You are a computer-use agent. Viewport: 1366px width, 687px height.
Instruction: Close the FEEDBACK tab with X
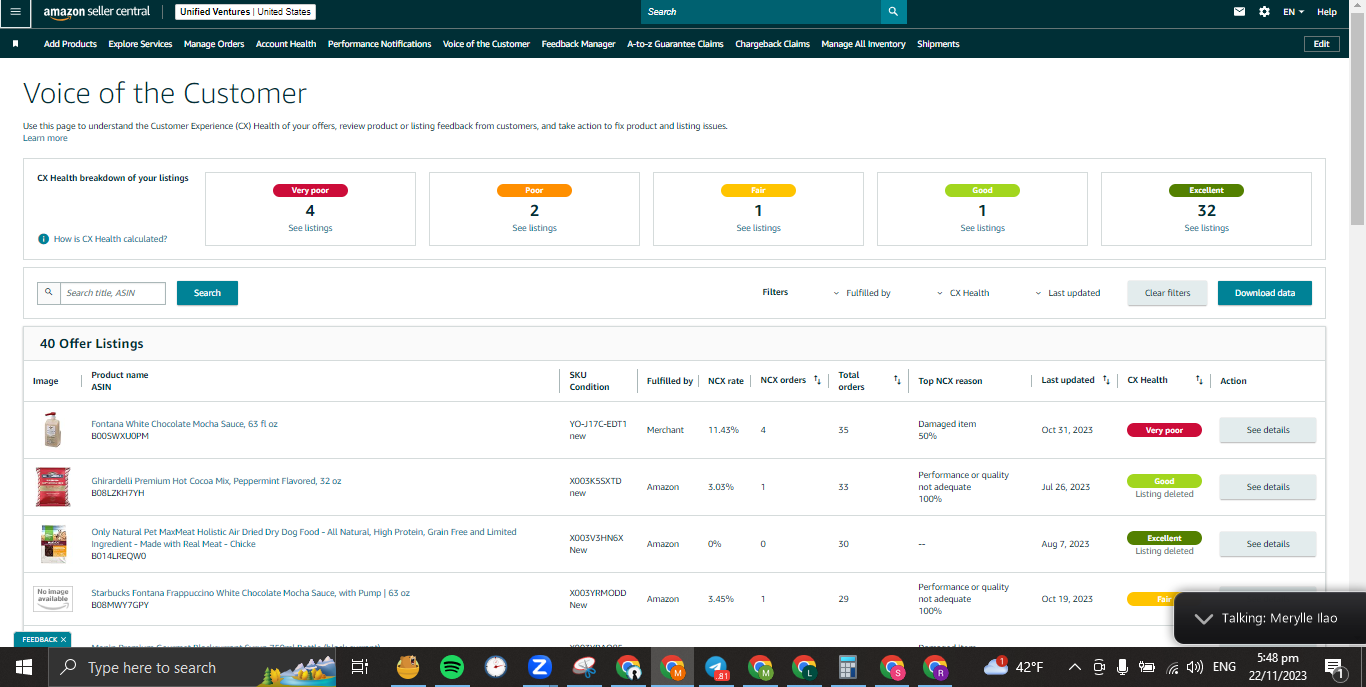tap(63, 639)
